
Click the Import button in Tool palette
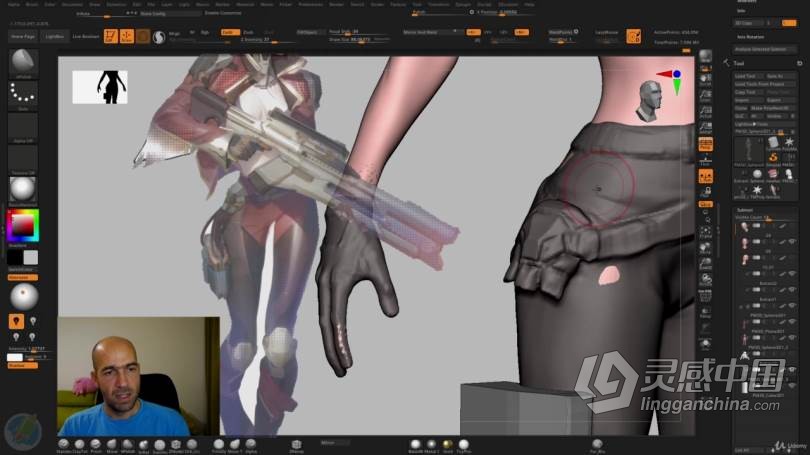coord(749,100)
